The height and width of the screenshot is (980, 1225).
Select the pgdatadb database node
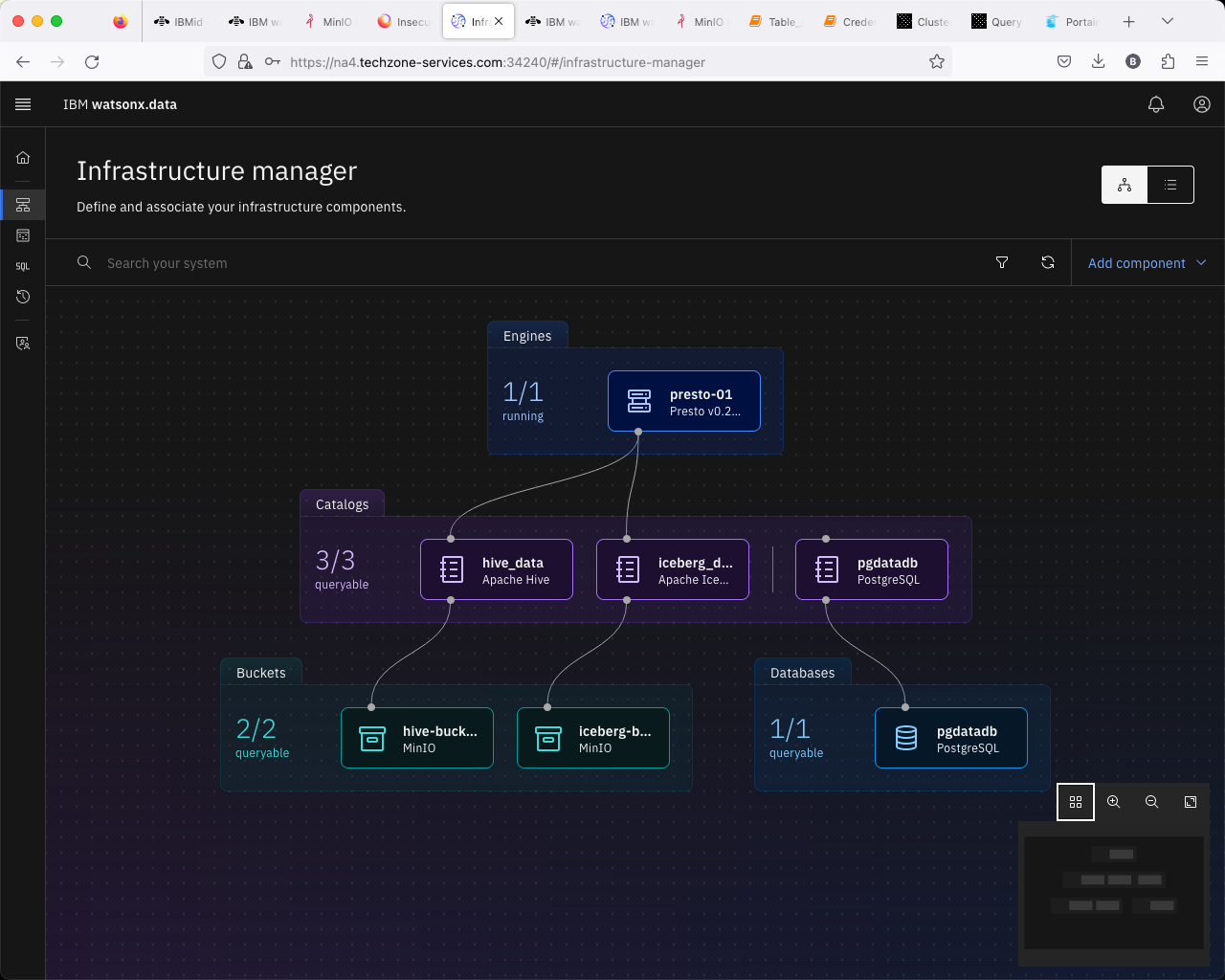coord(951,738)
